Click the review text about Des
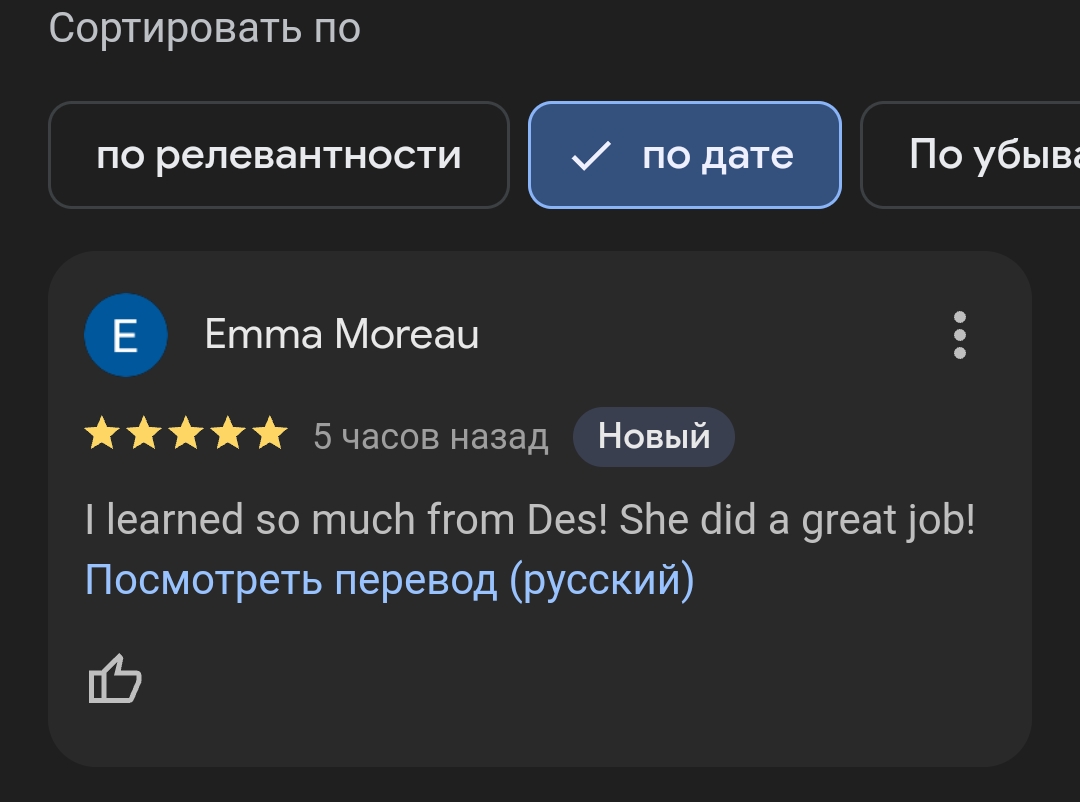 (x=530, y=520)
